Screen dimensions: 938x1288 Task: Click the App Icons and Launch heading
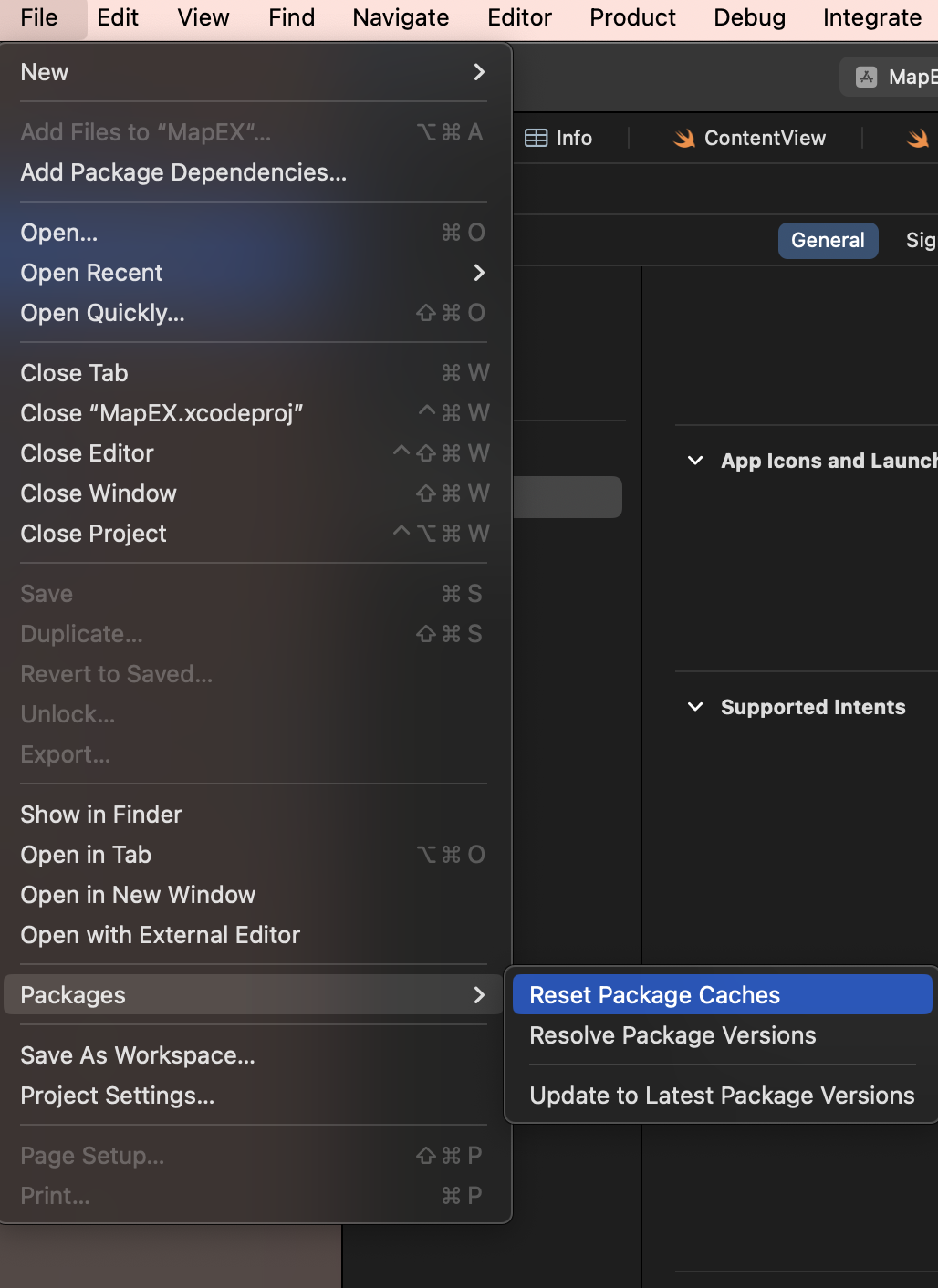pyautogui.click(x=829, y=461)
